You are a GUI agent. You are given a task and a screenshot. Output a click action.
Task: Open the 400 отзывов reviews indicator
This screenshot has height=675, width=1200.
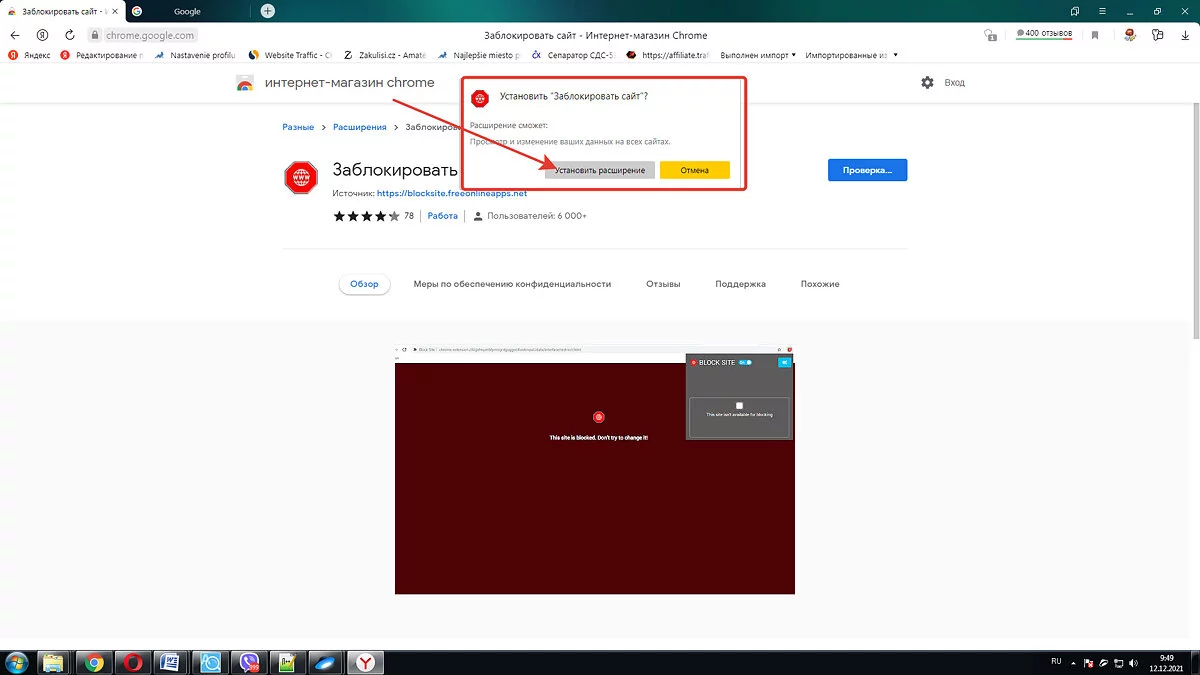(1044, 34)
